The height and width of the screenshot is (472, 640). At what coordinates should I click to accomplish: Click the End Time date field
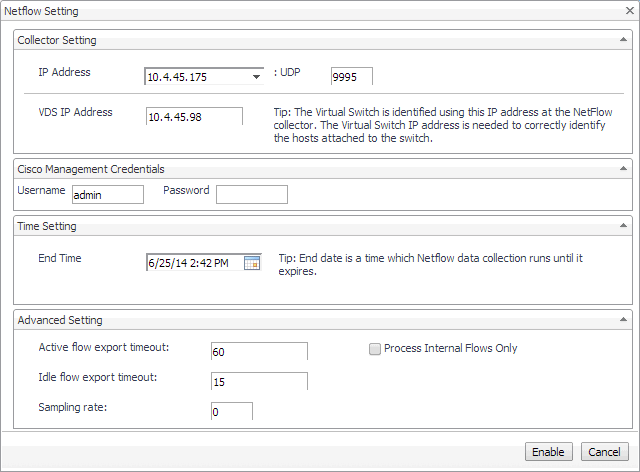click(194, 263)
